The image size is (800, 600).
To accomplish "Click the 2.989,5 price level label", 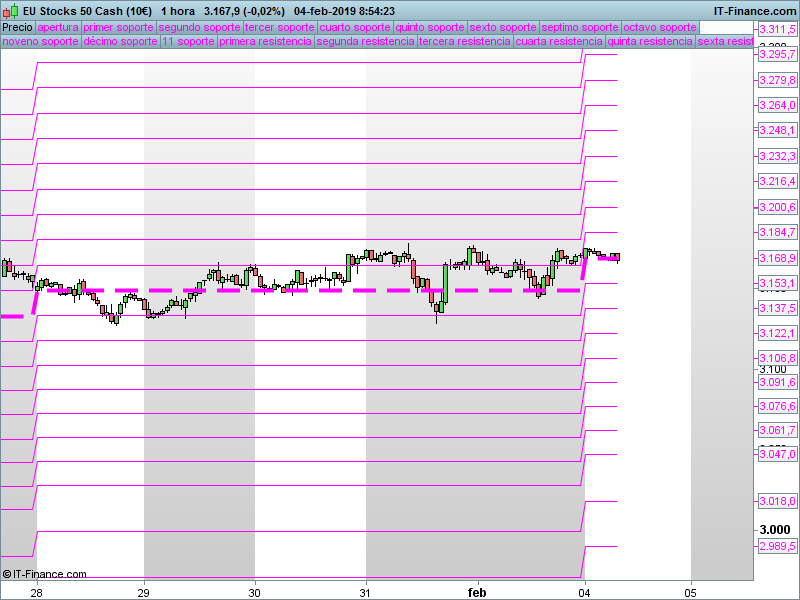I will (777, 546).
